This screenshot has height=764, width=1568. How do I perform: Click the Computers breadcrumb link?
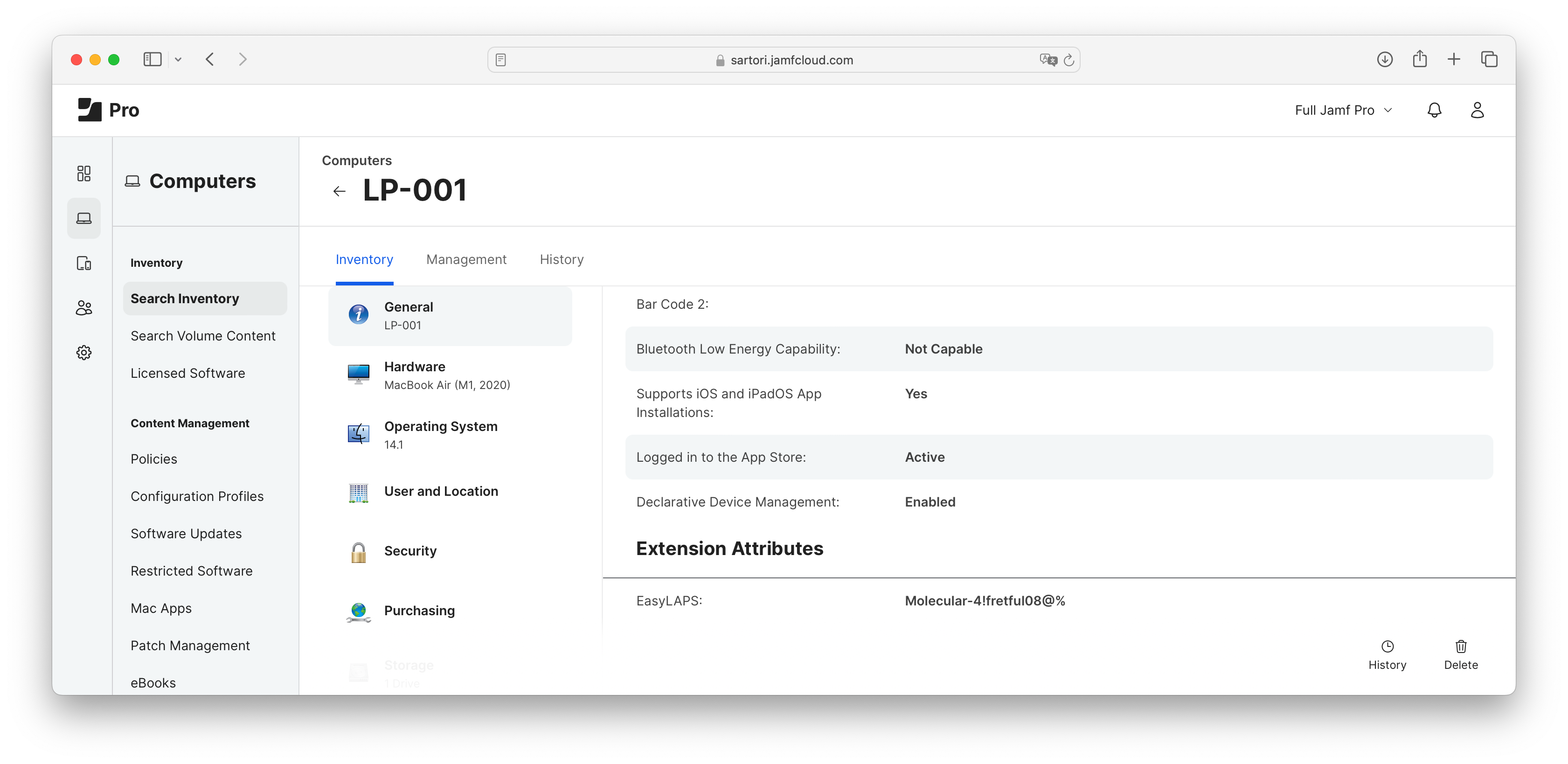coord(357,160)
